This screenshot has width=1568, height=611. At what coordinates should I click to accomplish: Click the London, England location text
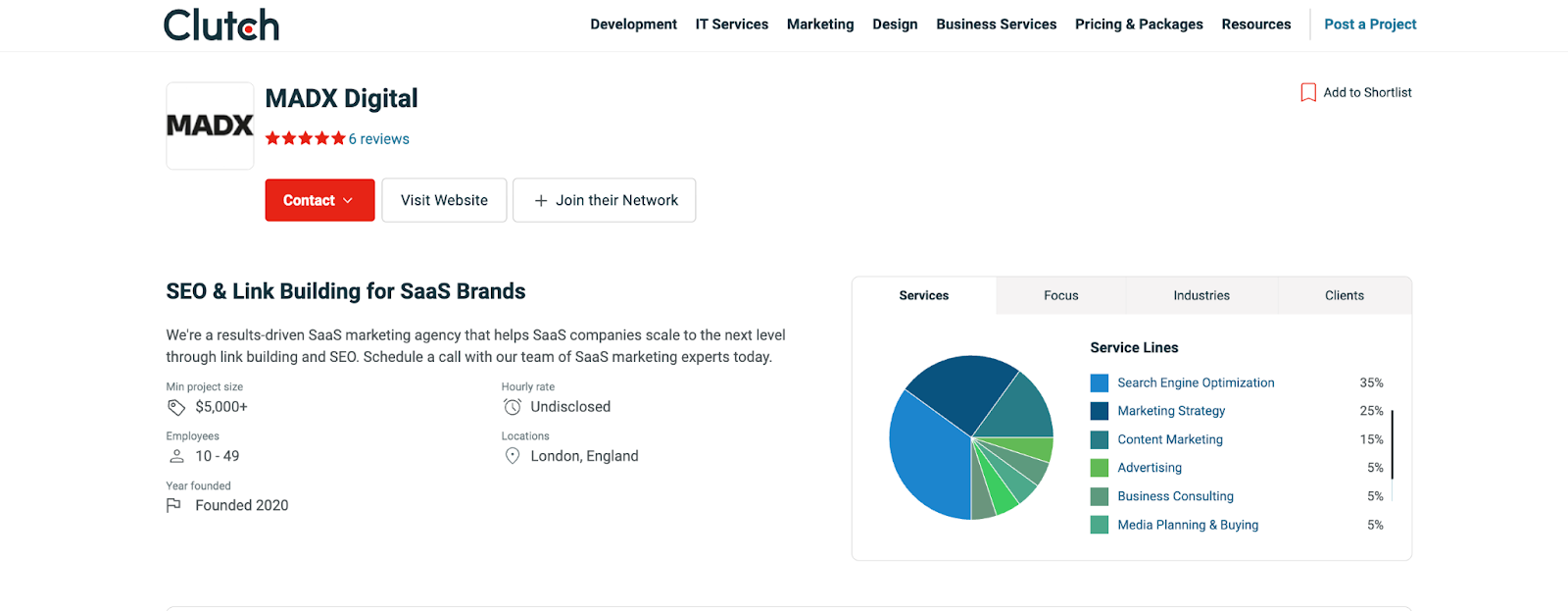pos(584,456)
